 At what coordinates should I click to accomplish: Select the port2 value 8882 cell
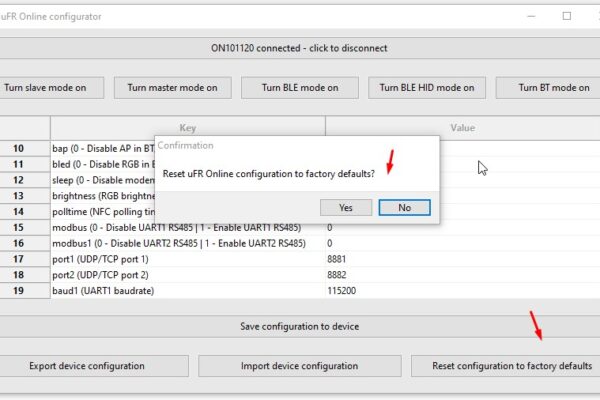pos(463,275)
